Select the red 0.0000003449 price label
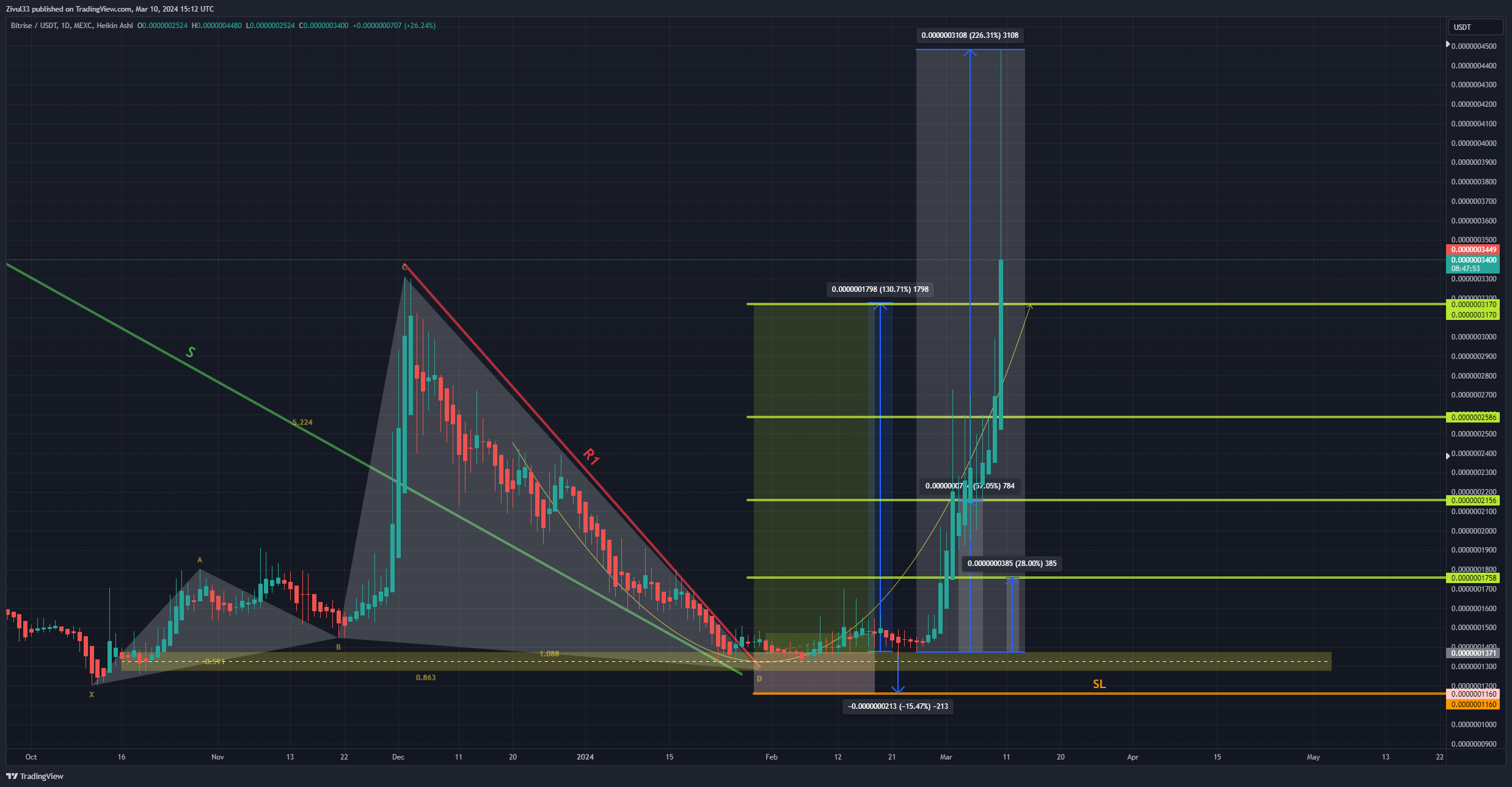 1473,249
